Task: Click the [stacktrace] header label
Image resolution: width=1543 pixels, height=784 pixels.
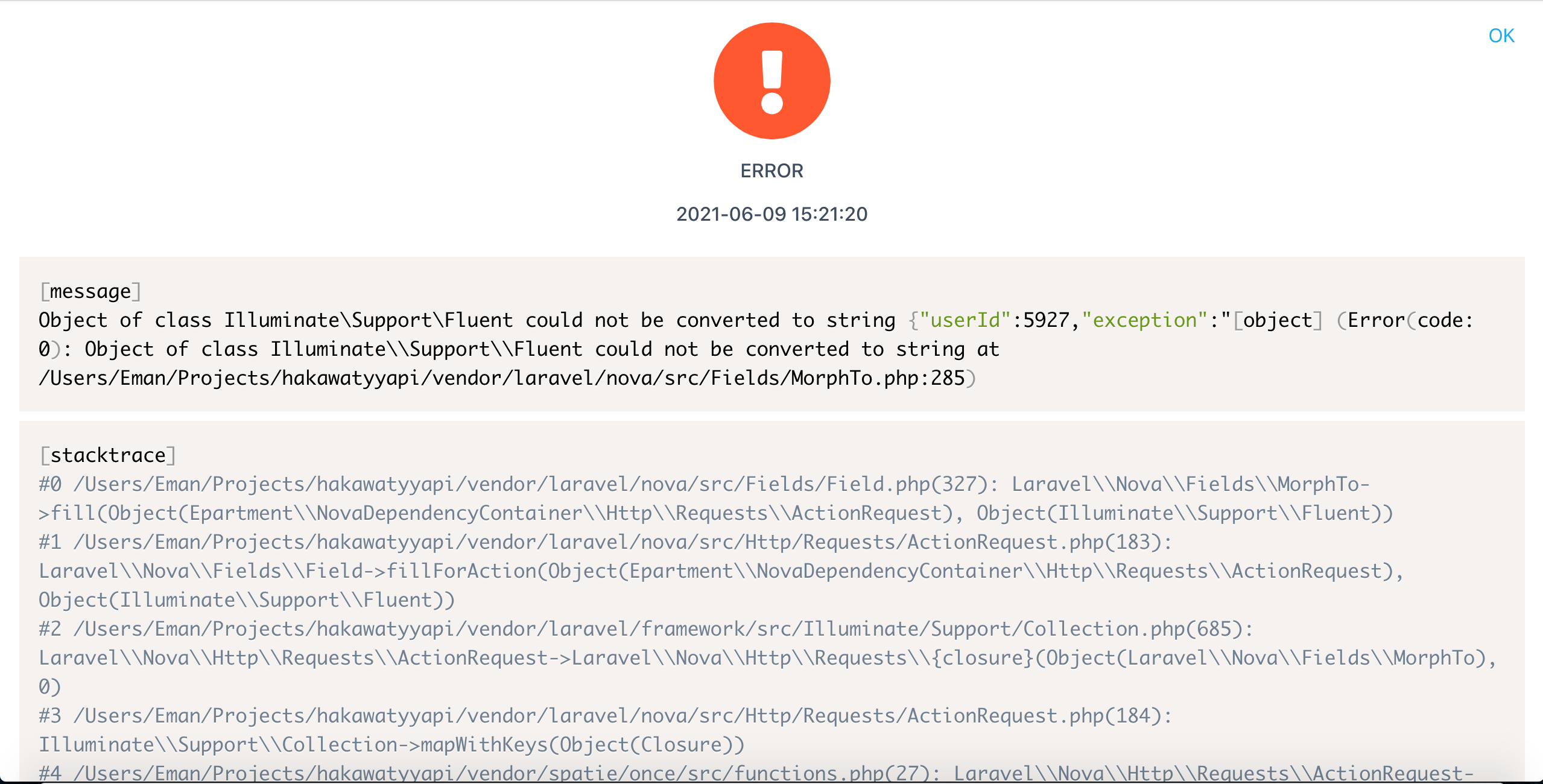Action: 109,455
